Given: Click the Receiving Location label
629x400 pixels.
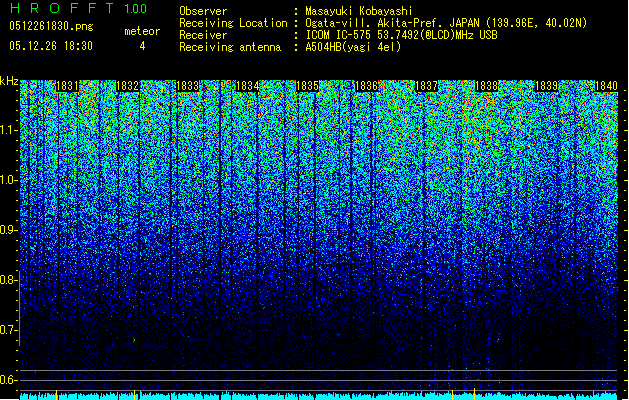Looking at the screenshot, I should pos(233,23).
